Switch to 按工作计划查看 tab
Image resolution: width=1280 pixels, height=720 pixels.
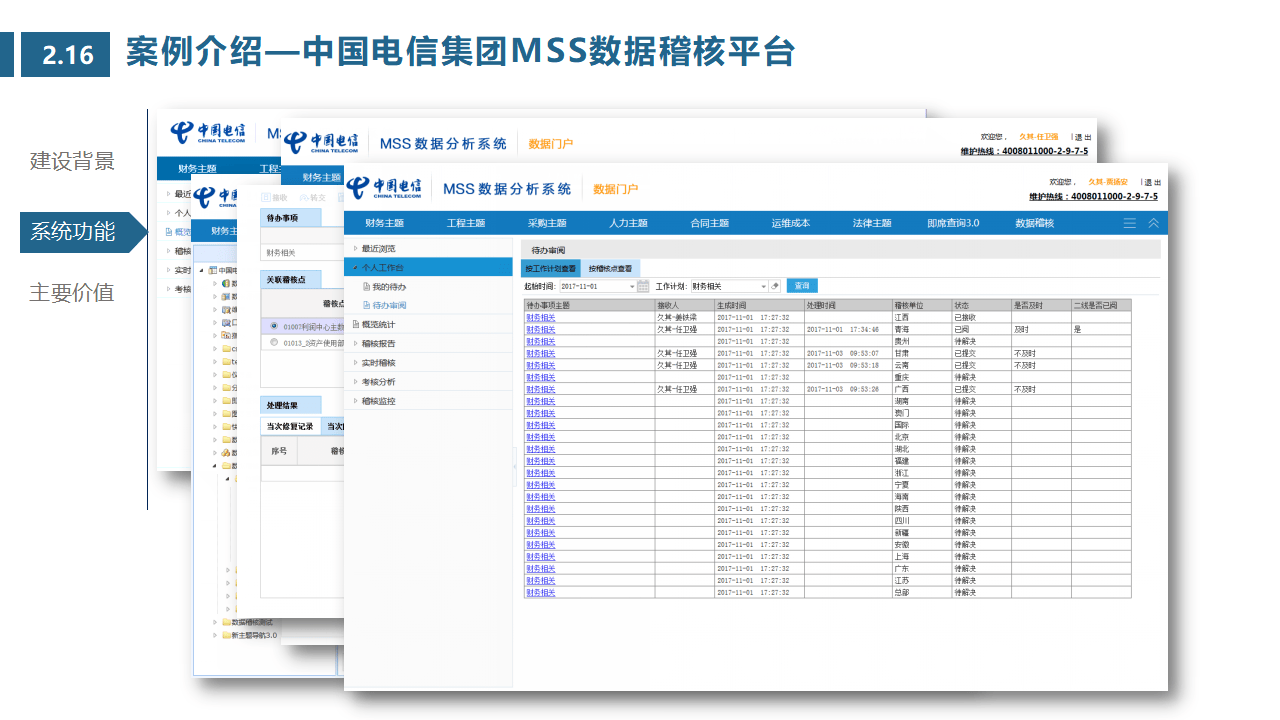pos(551,268)
